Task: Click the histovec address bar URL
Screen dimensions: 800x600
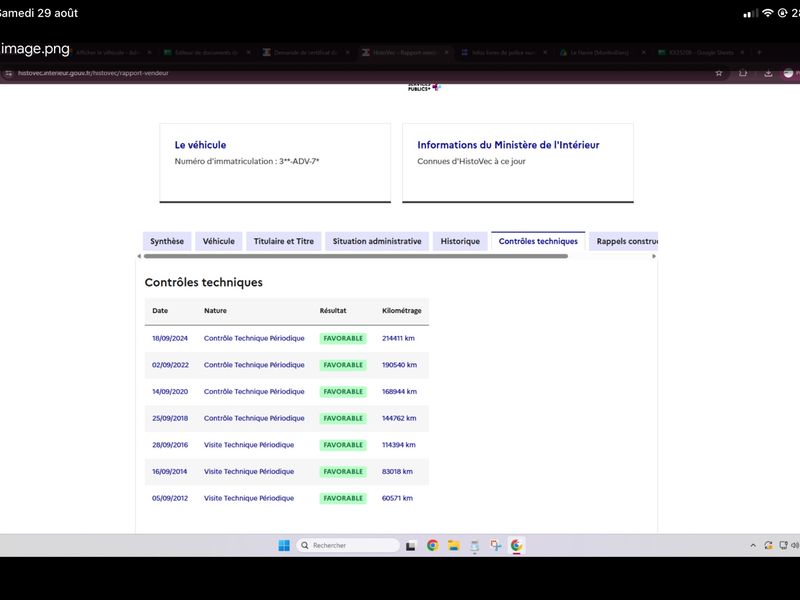Action: pyautogui.click(x=93, y=73)
